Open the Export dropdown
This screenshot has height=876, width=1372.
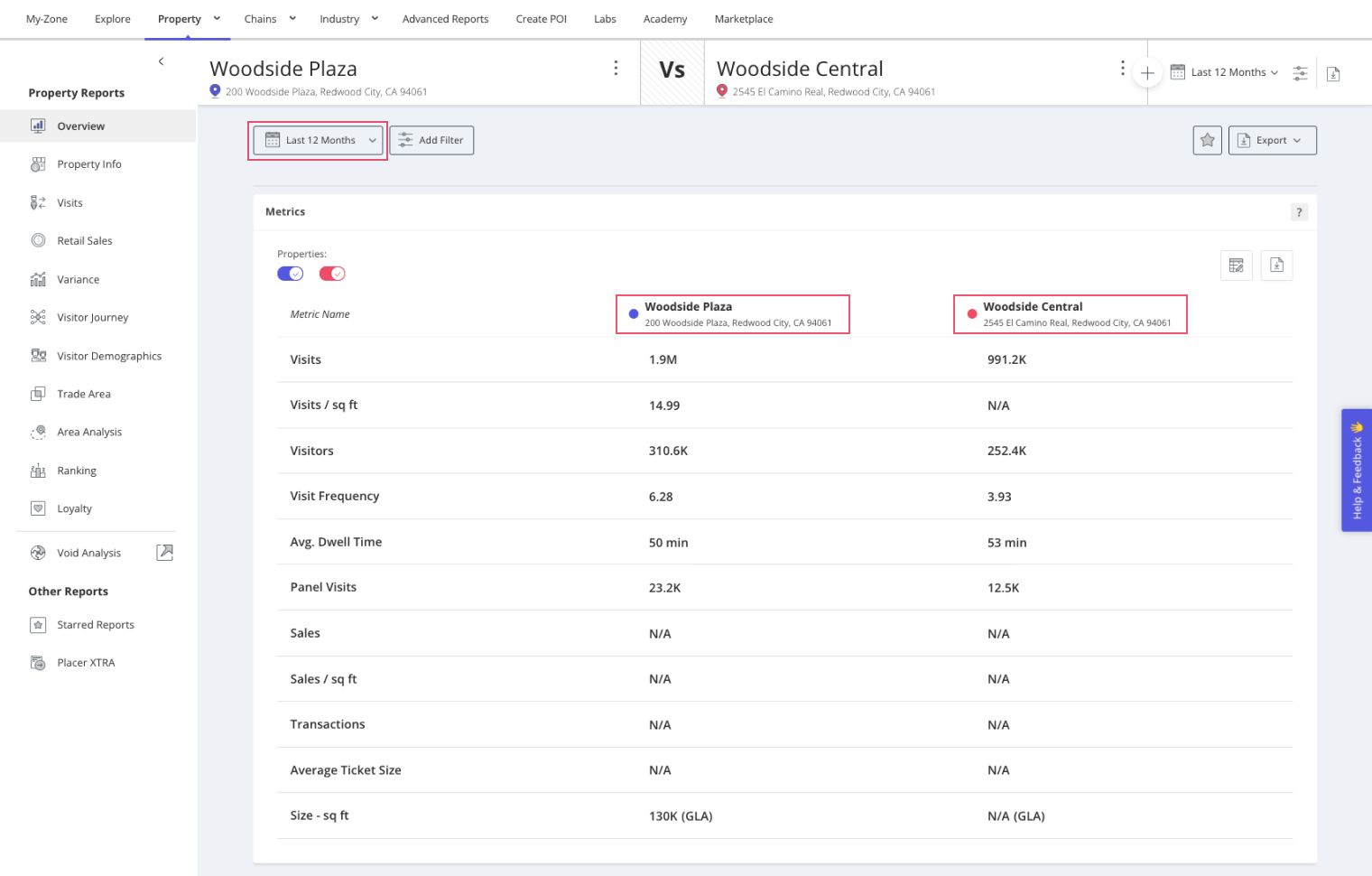click(1272, 140)
